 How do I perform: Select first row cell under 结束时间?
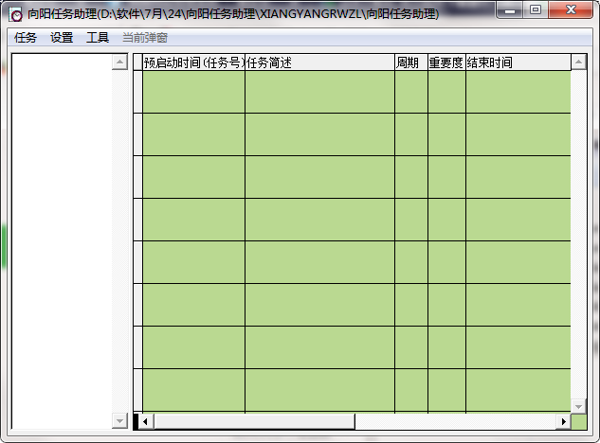pyautogui.click(x=517, y=92)
